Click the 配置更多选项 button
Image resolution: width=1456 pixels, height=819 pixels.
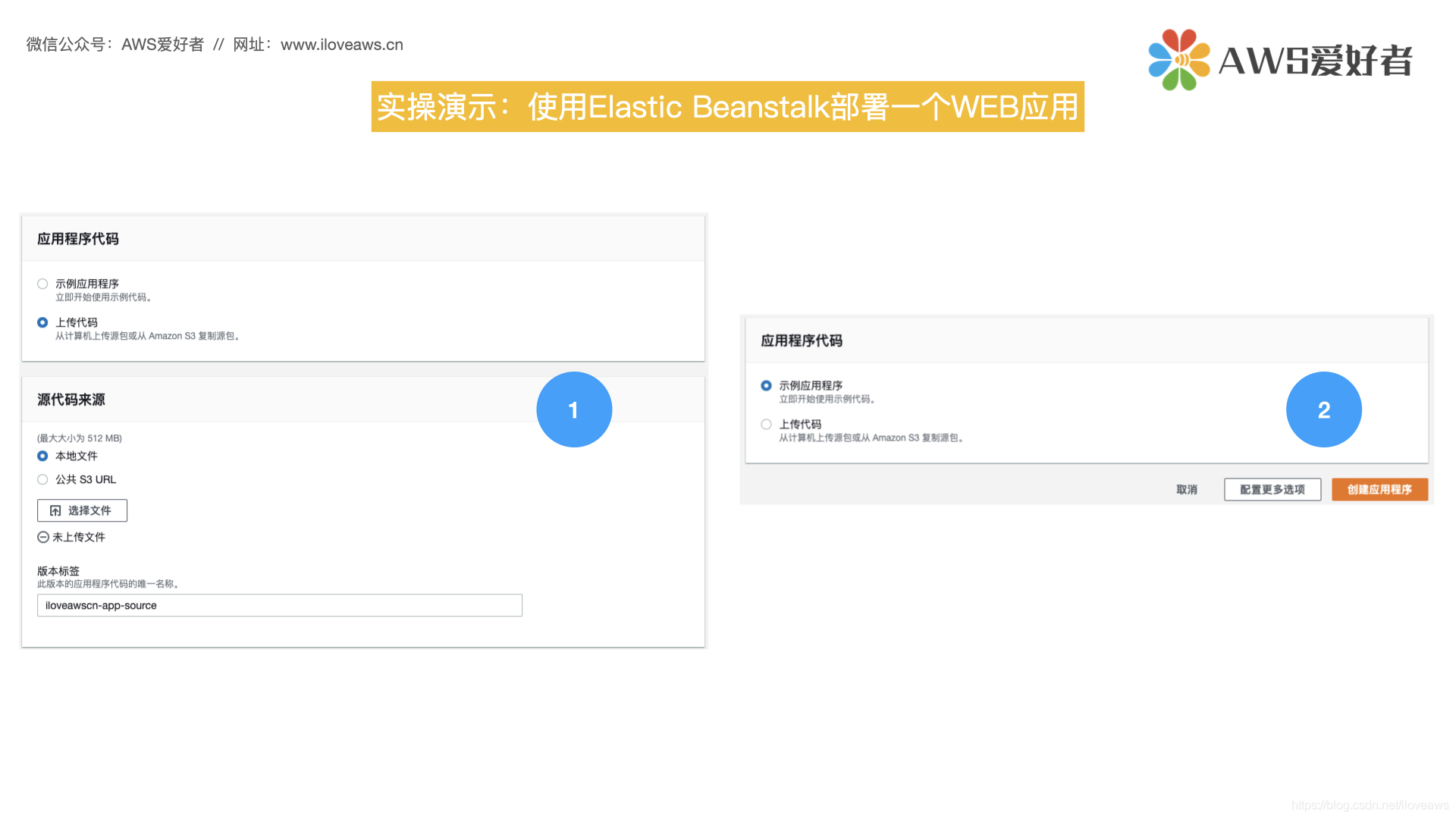(1272, 490)
